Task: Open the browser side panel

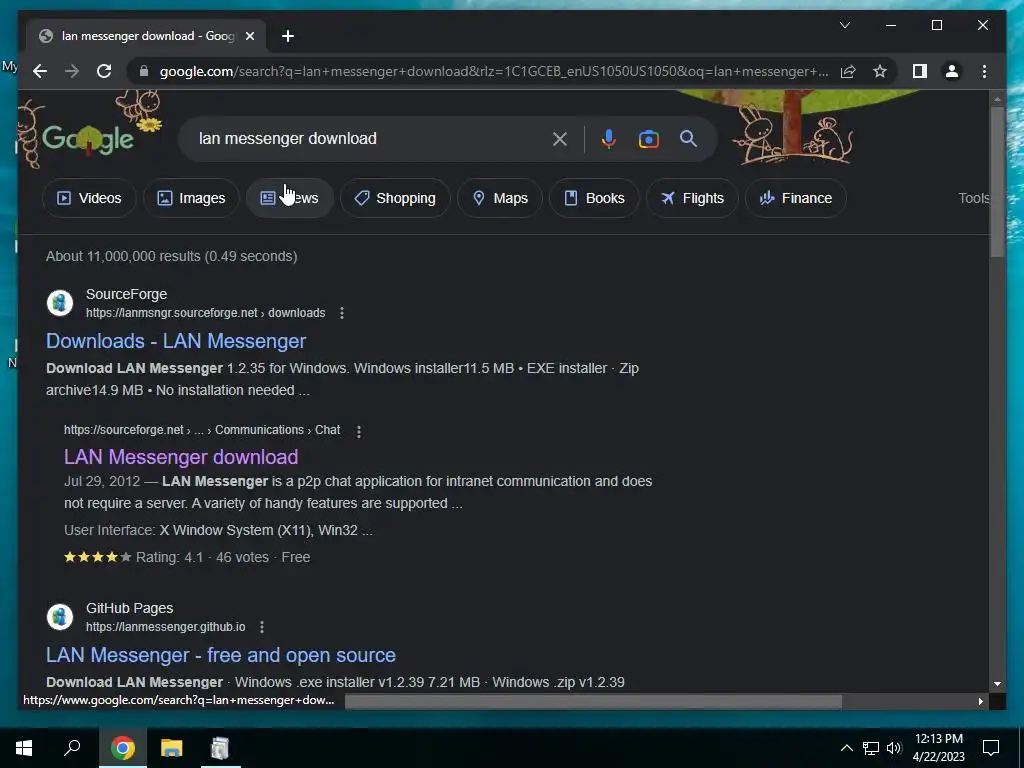Action: (x=920, y=71)
